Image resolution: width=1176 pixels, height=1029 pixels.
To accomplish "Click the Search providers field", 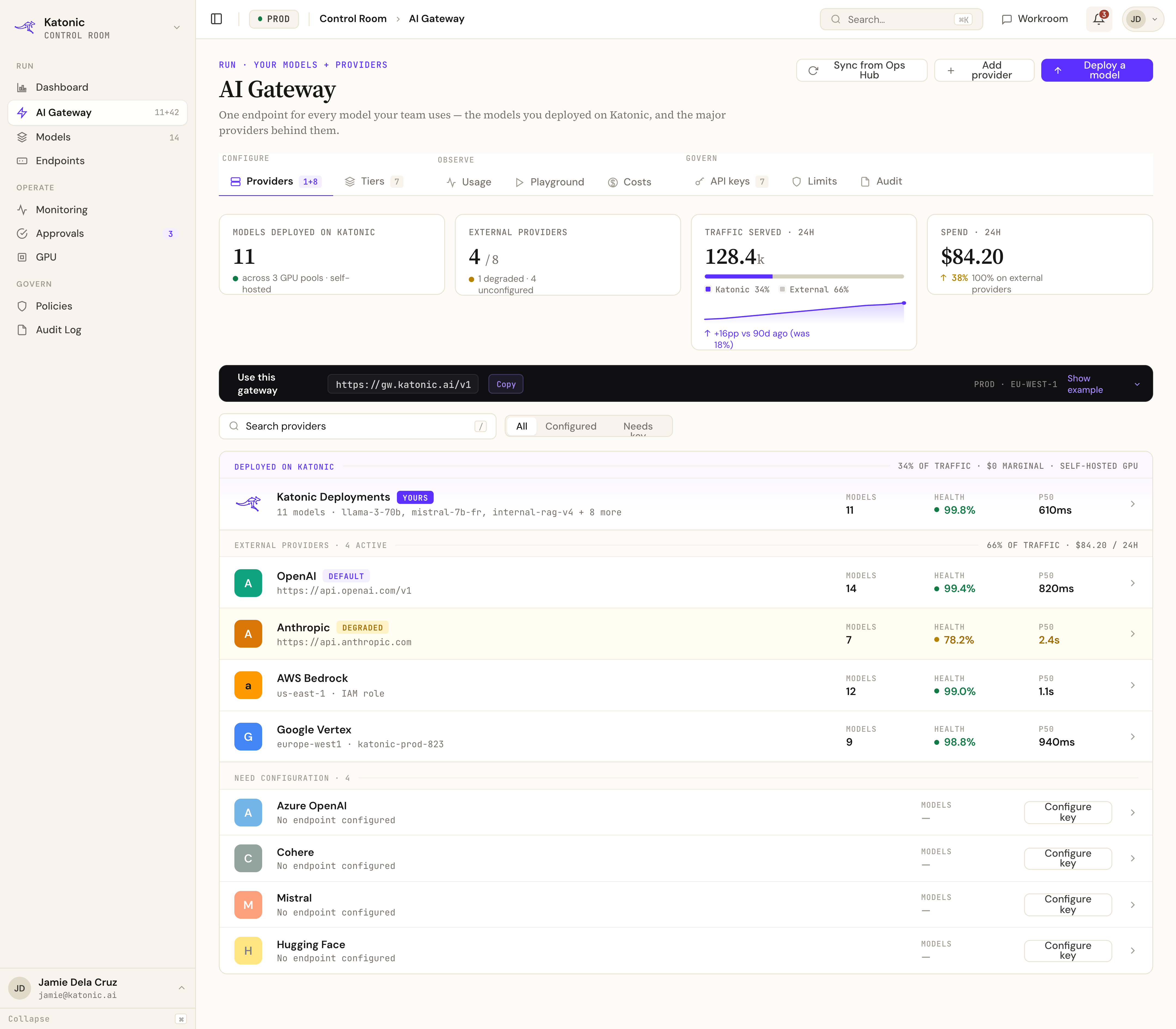I will point(357,426).
